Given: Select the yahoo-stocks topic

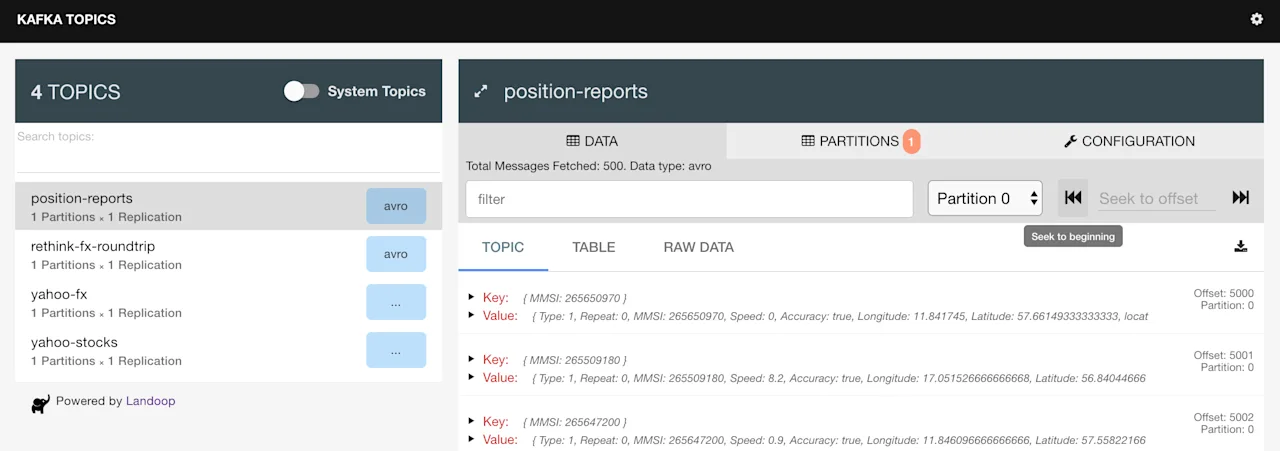Looking at the screenshot, I should pos(228,350).
